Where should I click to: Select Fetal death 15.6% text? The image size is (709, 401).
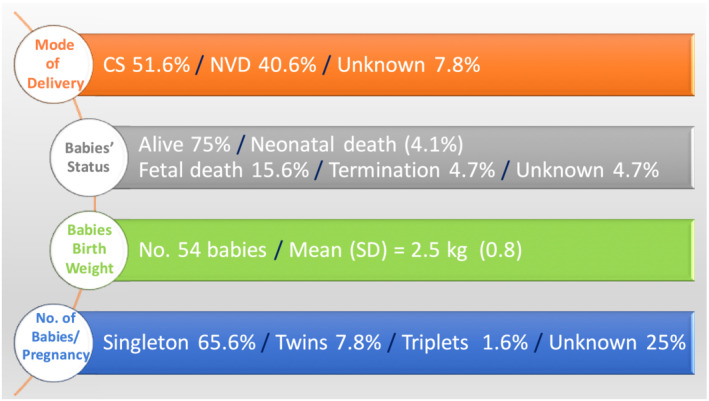point(224,170)
